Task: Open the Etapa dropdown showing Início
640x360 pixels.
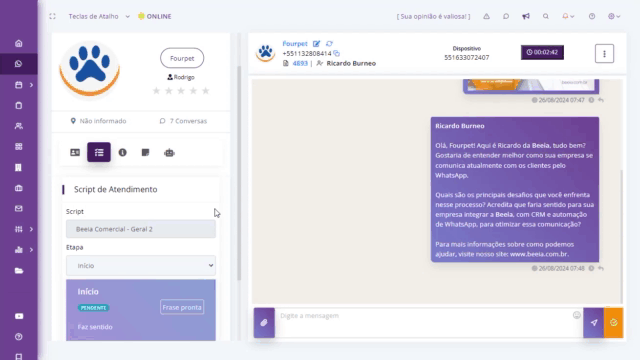Action: point(141,266)
